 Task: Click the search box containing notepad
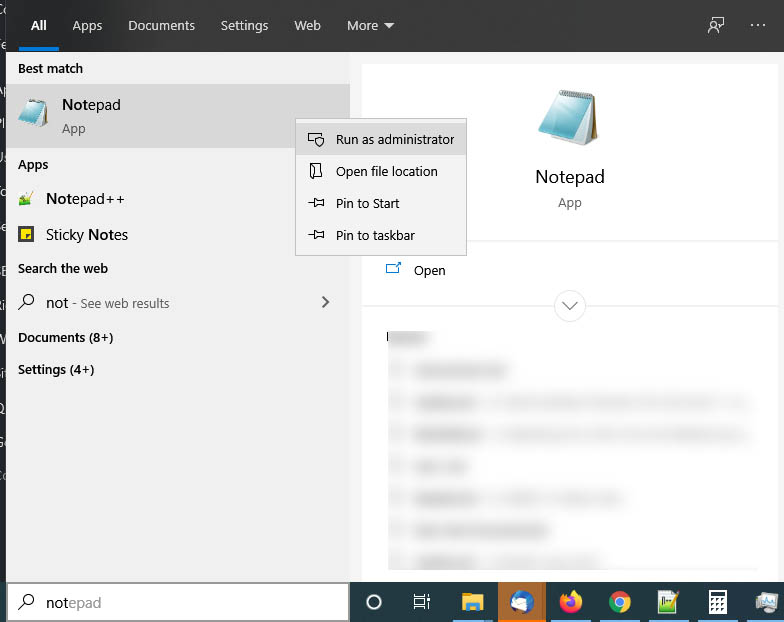click(x=180, y=602)
